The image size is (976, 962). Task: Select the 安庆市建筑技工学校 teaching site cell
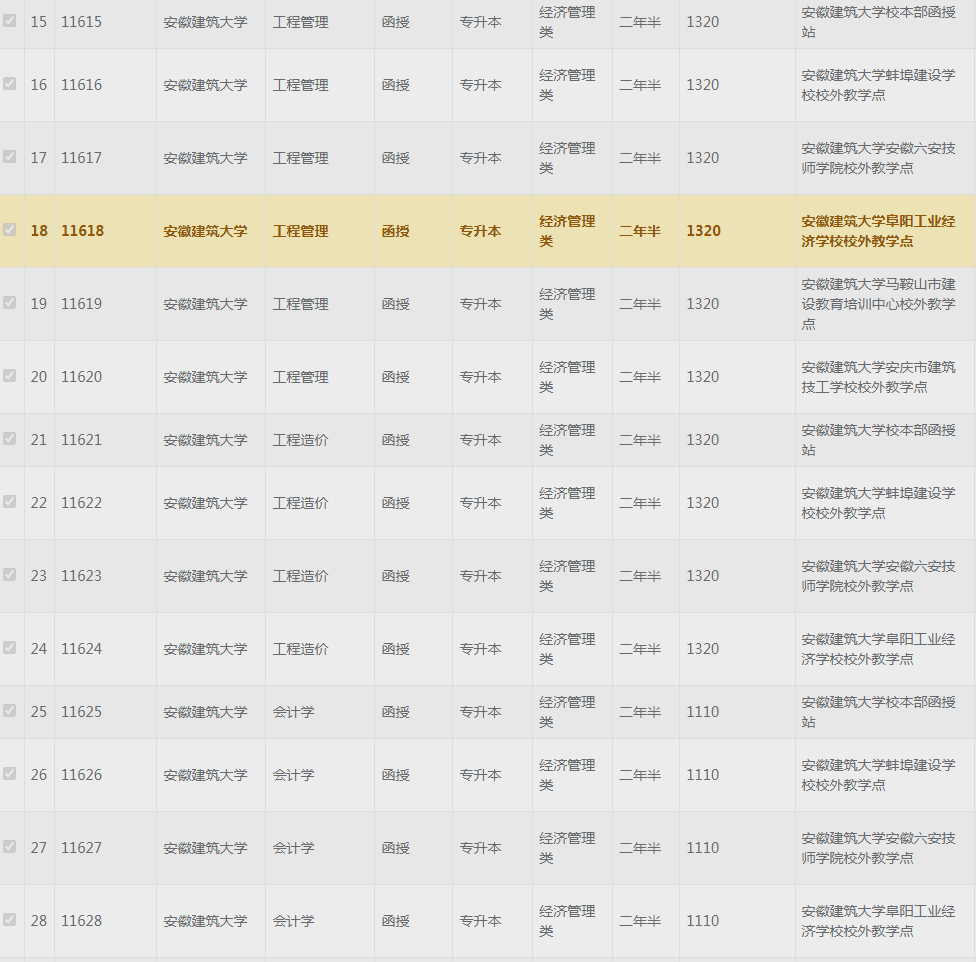877,377
